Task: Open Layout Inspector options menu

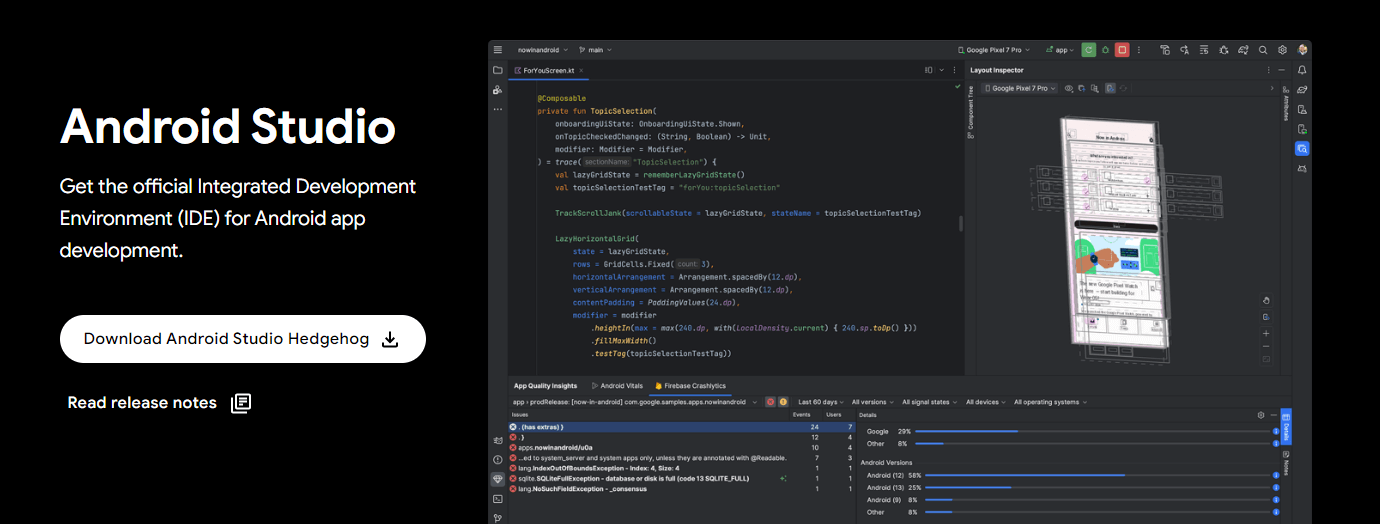Action: tap(1269, 70)
